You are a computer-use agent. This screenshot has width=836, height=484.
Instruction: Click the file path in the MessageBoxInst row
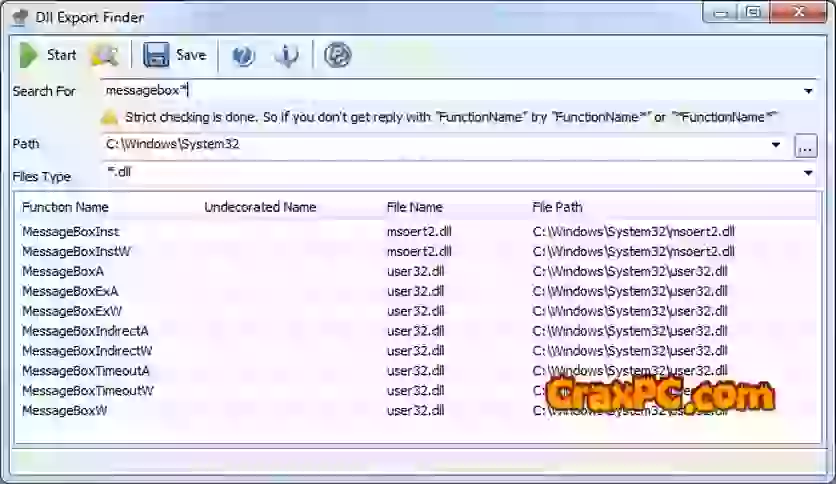tap(633, 231)
